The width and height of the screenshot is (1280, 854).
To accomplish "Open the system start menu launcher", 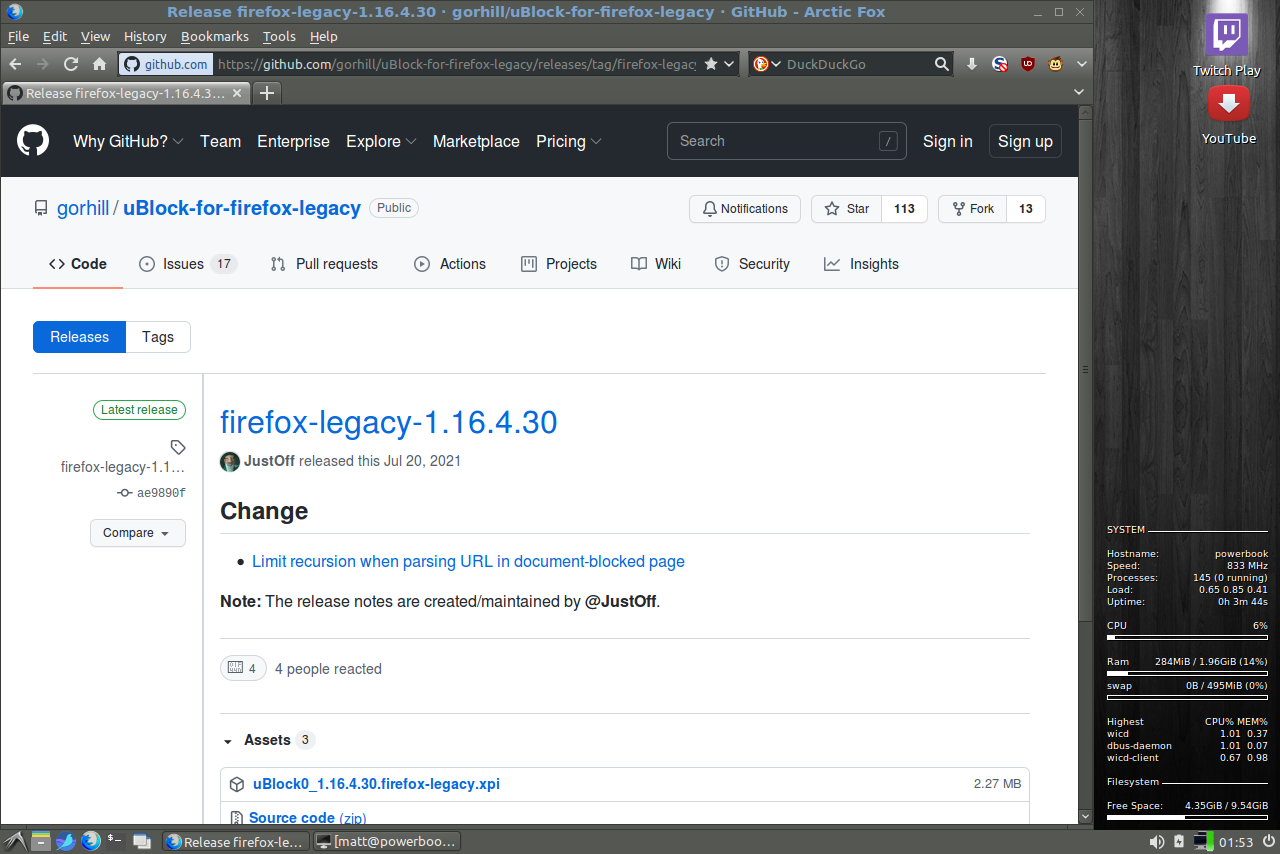I will pyautogui.click(x=14, y=841).
